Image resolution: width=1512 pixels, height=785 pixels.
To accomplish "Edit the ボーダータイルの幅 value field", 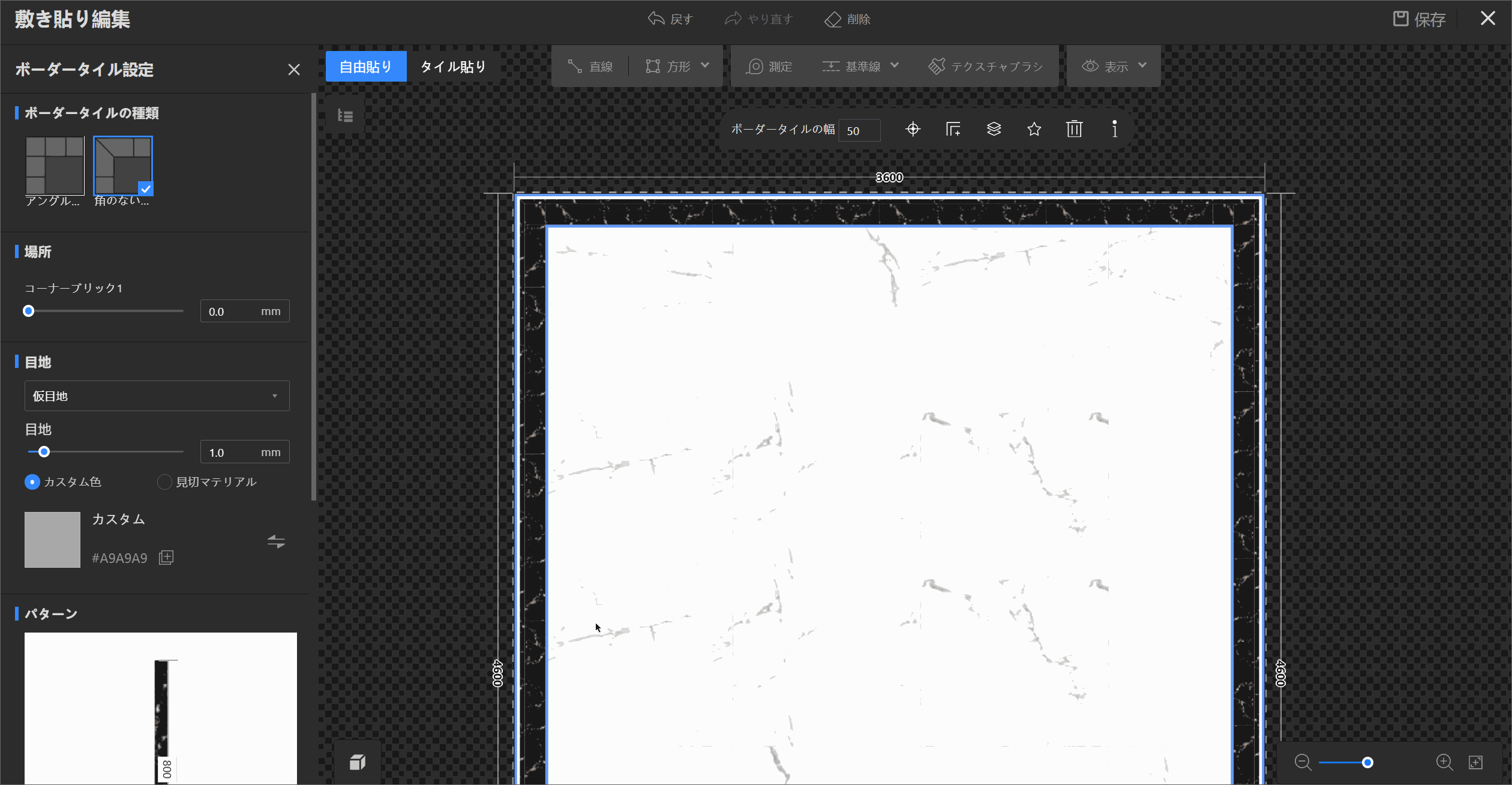I will (x=860, y=130).
